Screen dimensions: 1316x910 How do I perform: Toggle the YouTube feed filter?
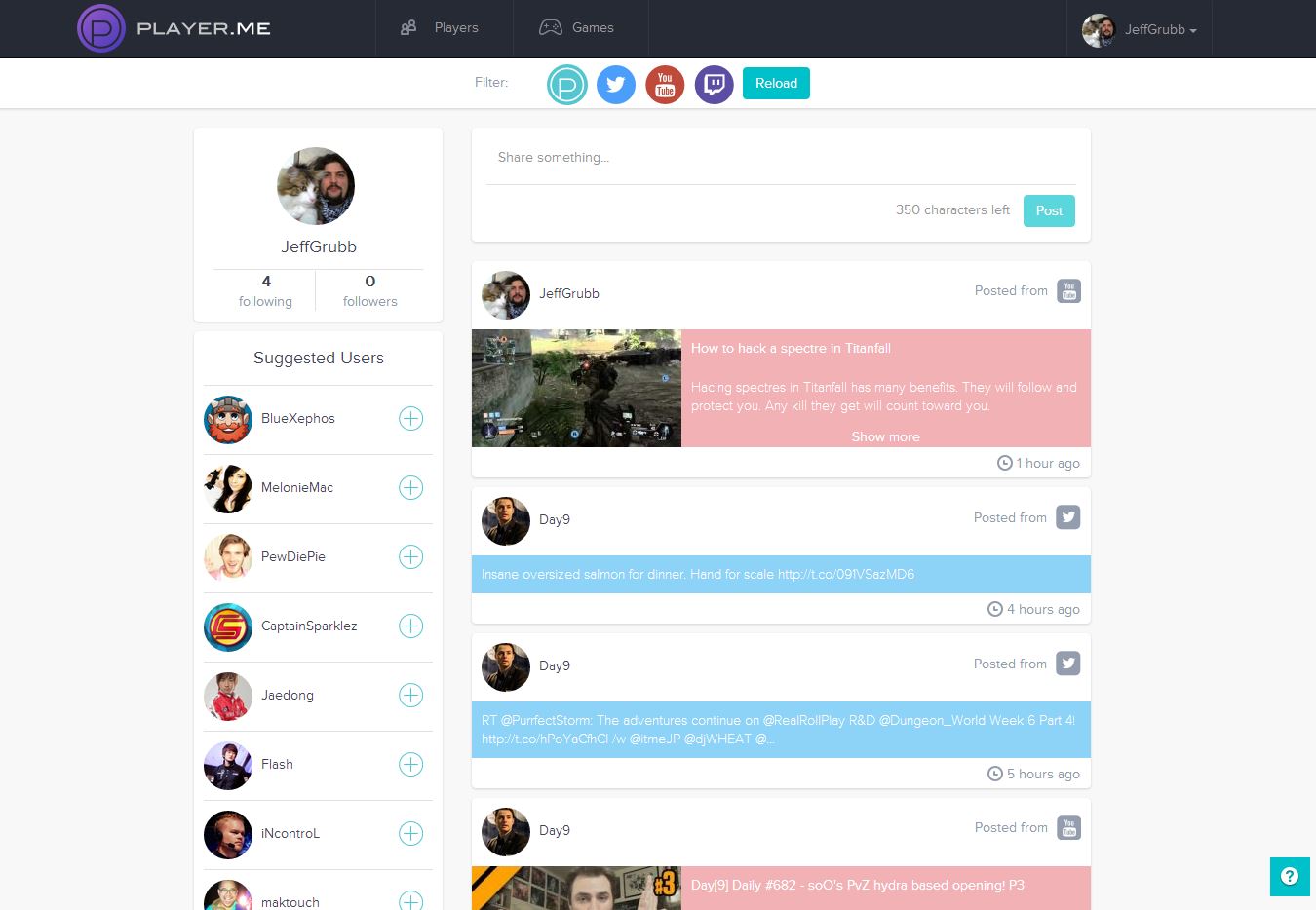coord(665,85)
